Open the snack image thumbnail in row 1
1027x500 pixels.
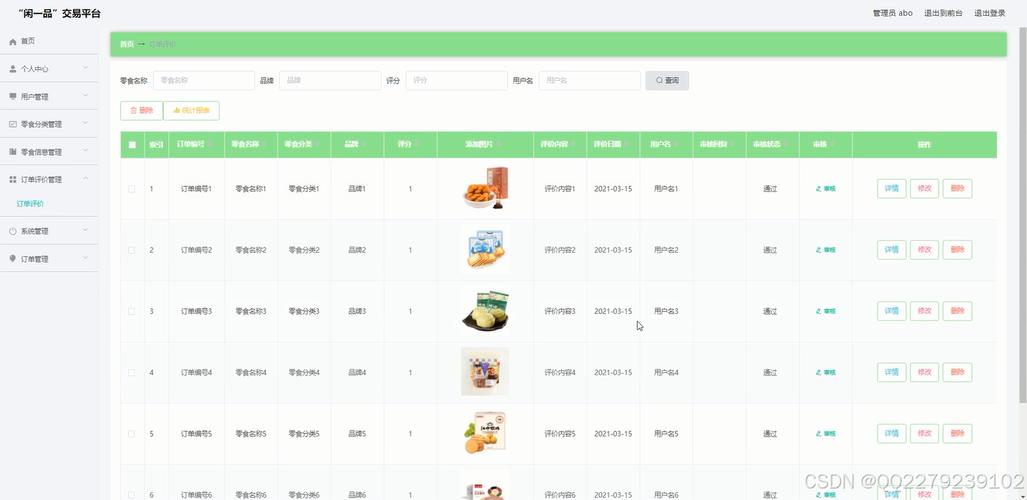pyautogui.click(x=485, y=188)
